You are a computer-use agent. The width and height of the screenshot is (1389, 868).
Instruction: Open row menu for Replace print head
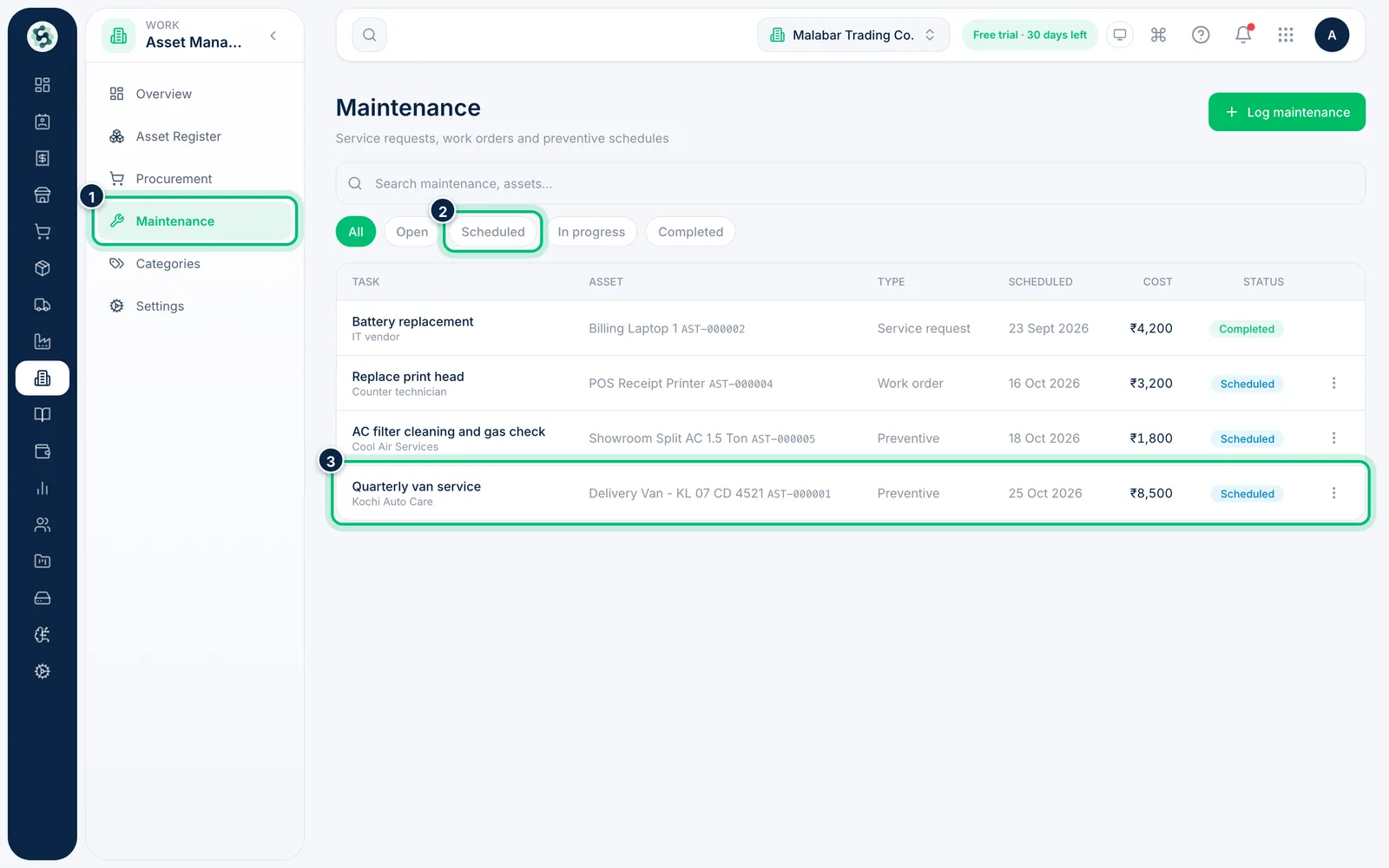[1333, 383]
